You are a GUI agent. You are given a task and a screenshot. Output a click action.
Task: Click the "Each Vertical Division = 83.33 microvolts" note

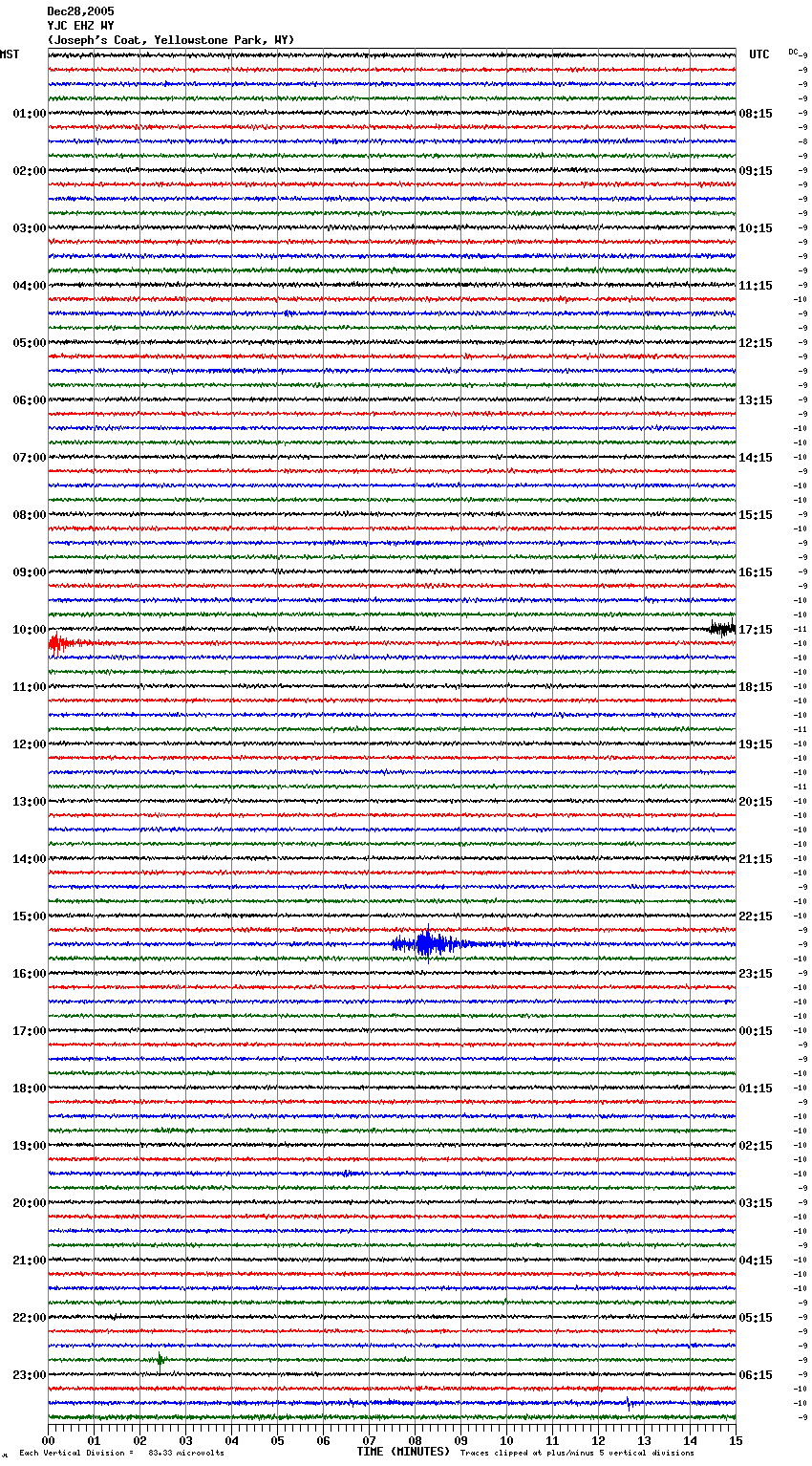coord(121,1454)
